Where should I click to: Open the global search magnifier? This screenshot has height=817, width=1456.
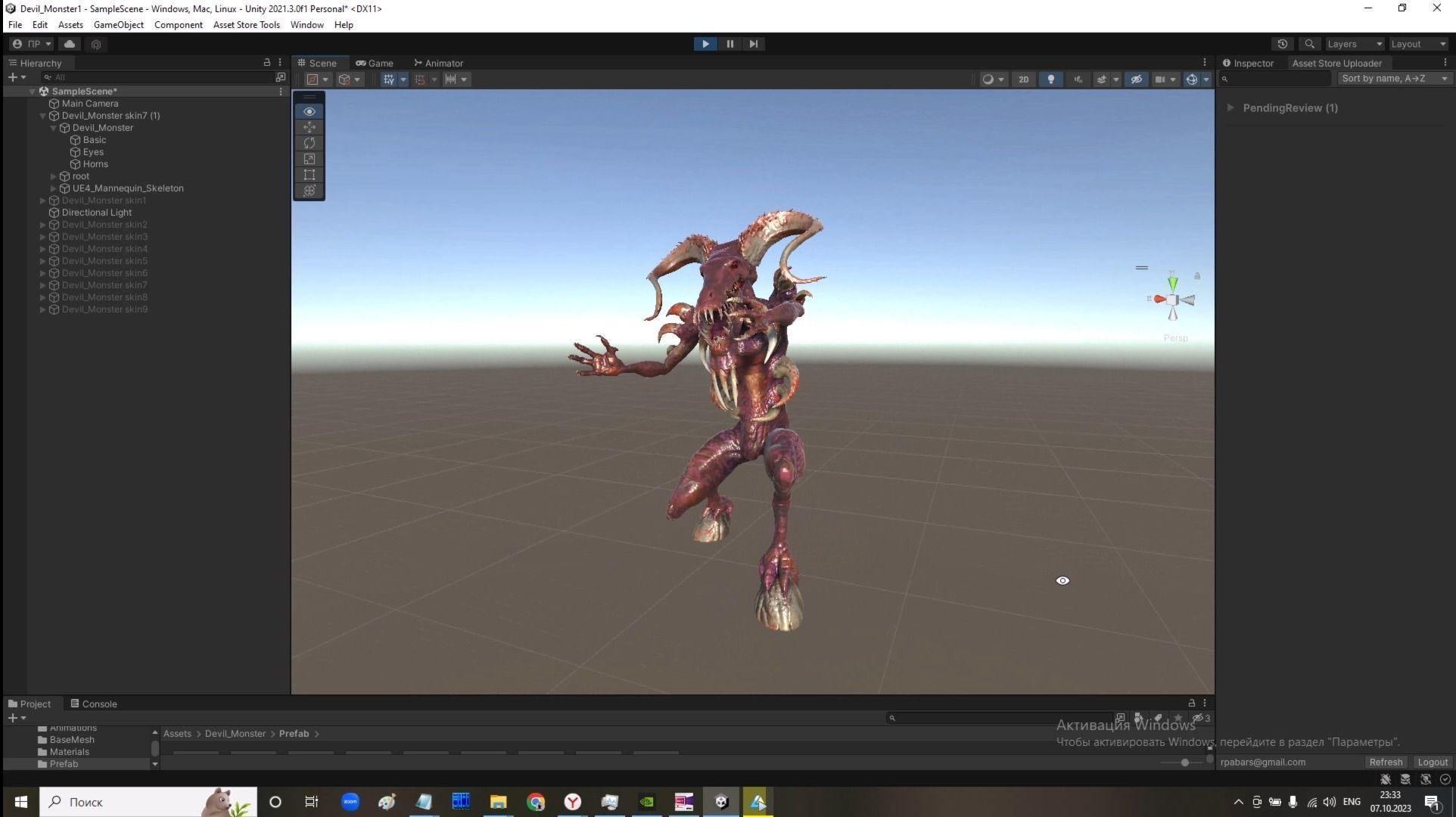point(1309,44)
